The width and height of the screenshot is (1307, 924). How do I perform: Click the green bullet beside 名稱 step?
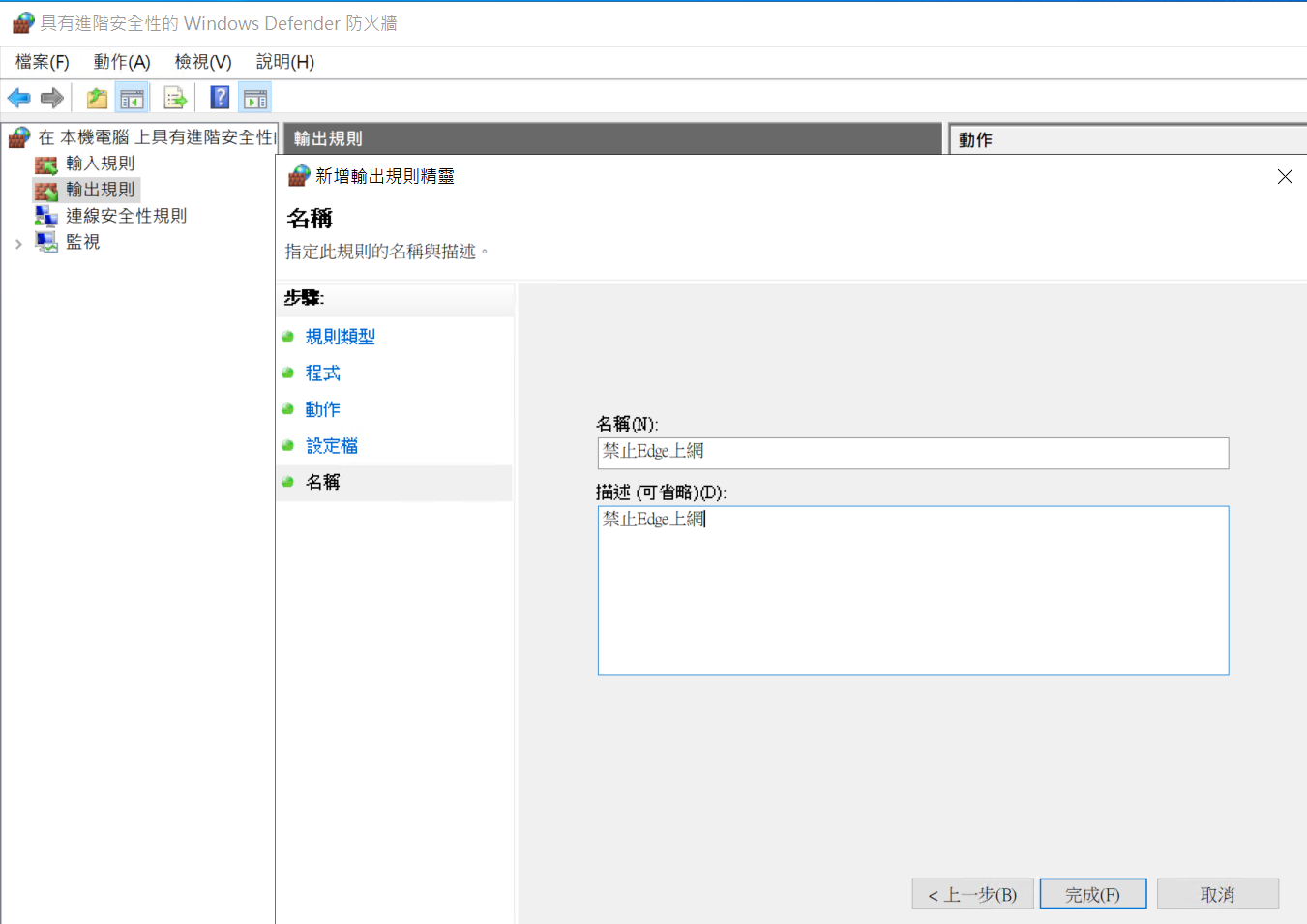tap(287, 482)
